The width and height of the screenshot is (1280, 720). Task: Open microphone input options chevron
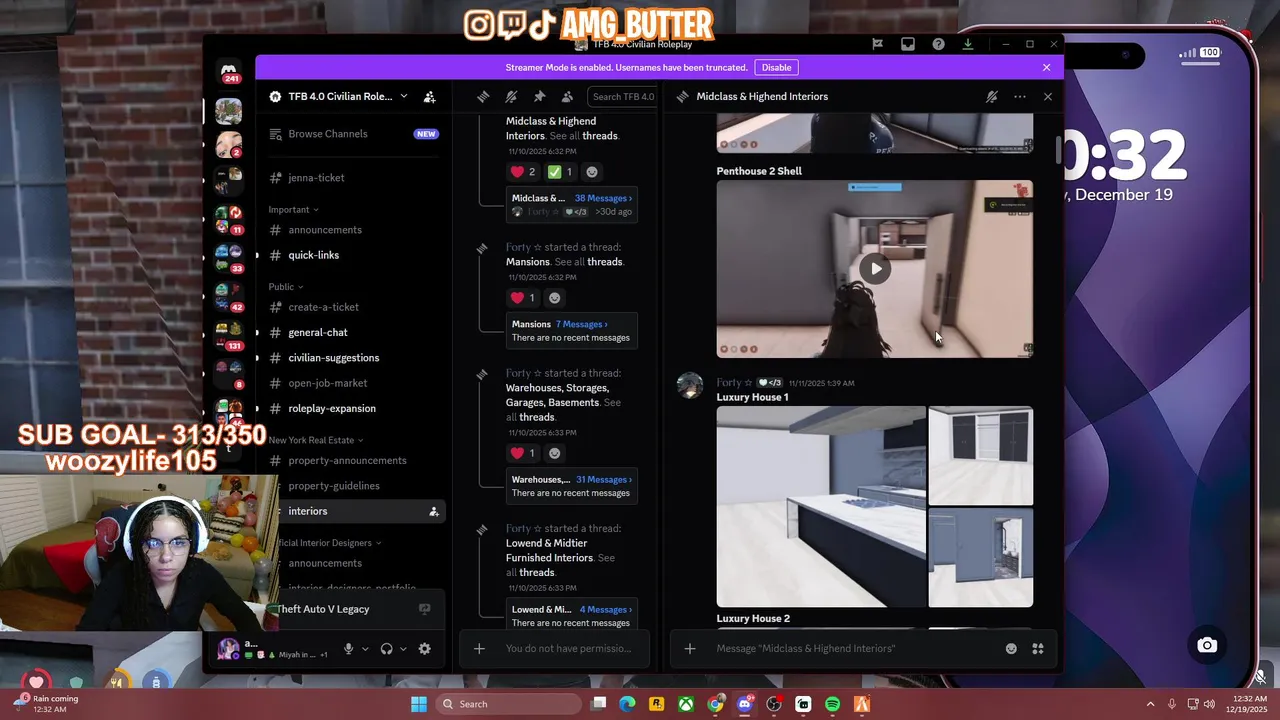365,649
